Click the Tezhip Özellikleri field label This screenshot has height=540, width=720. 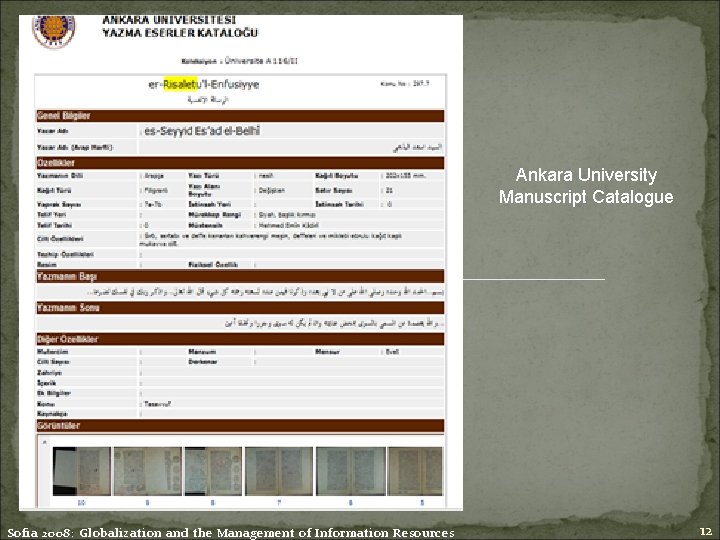click(65, 254)
